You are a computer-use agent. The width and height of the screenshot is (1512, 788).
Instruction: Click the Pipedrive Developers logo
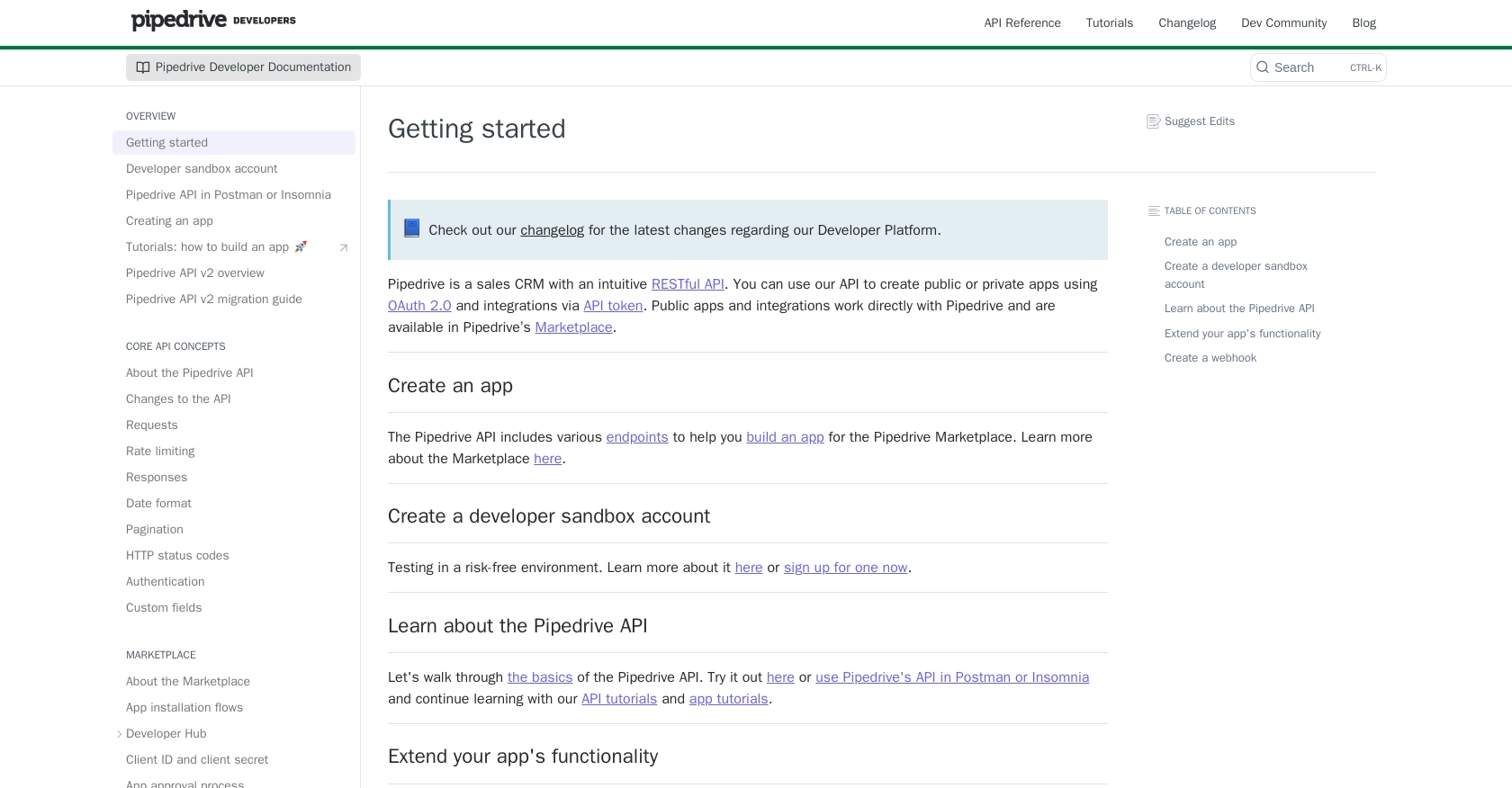tap(213, 20)
